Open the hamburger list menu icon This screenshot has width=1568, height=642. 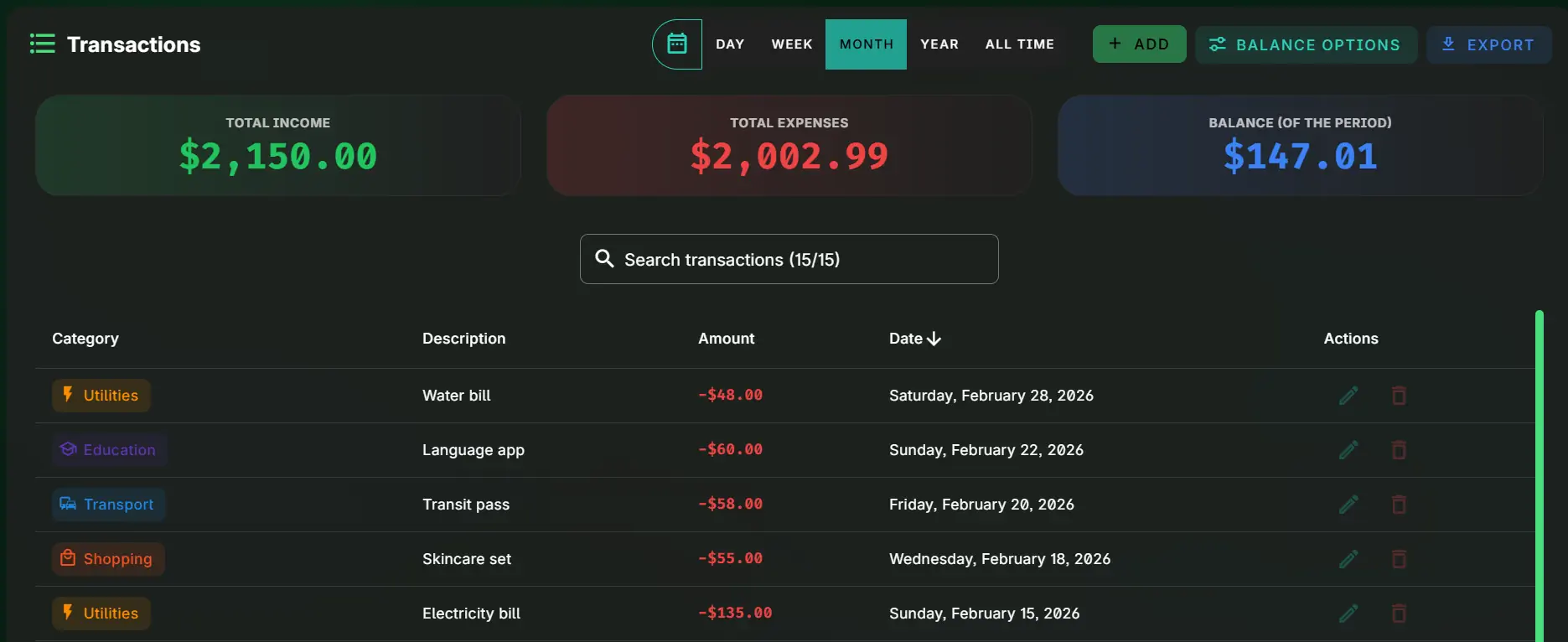(42, 44)
